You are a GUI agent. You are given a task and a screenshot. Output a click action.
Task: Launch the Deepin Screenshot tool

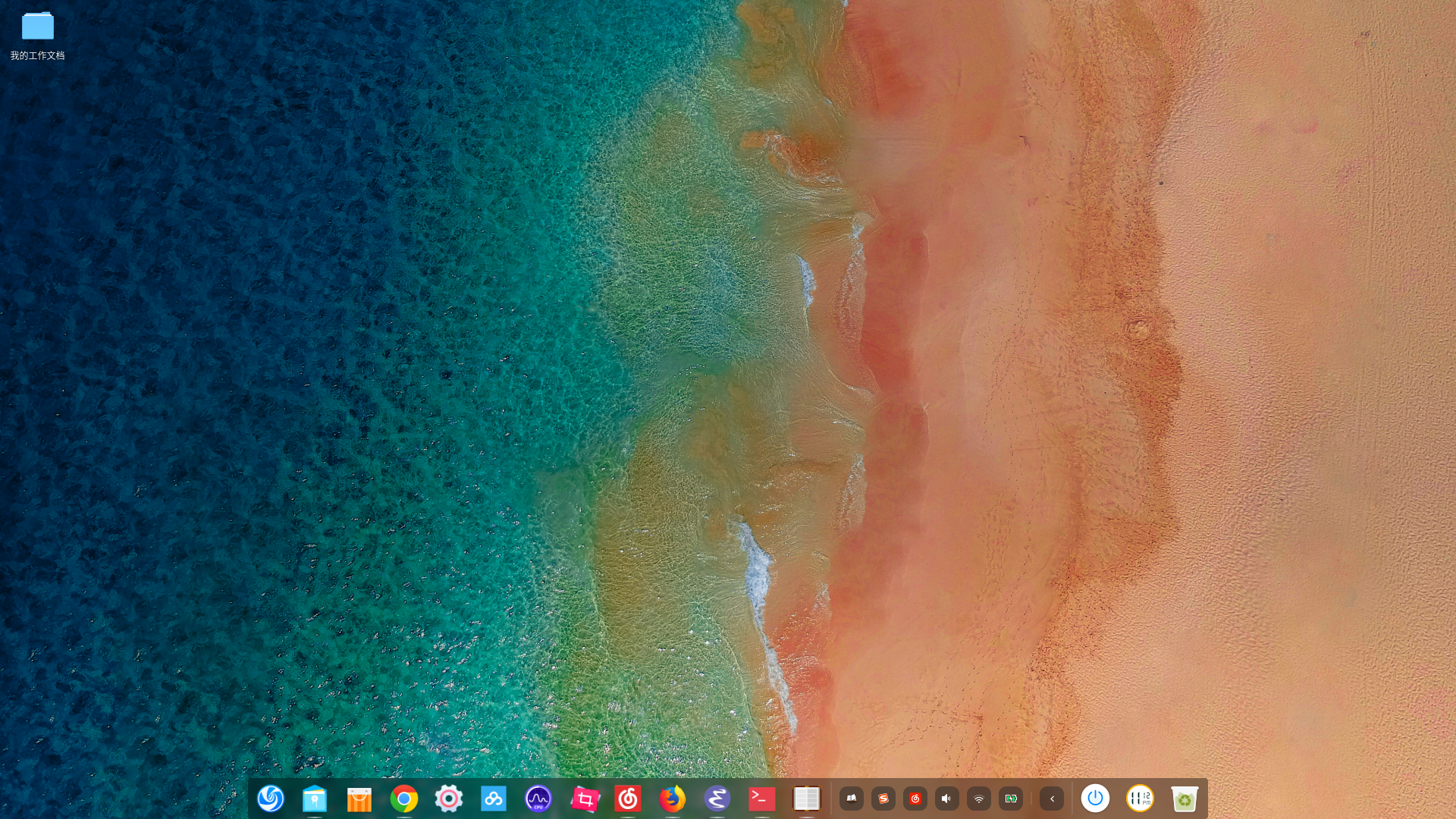click(584, 799)
